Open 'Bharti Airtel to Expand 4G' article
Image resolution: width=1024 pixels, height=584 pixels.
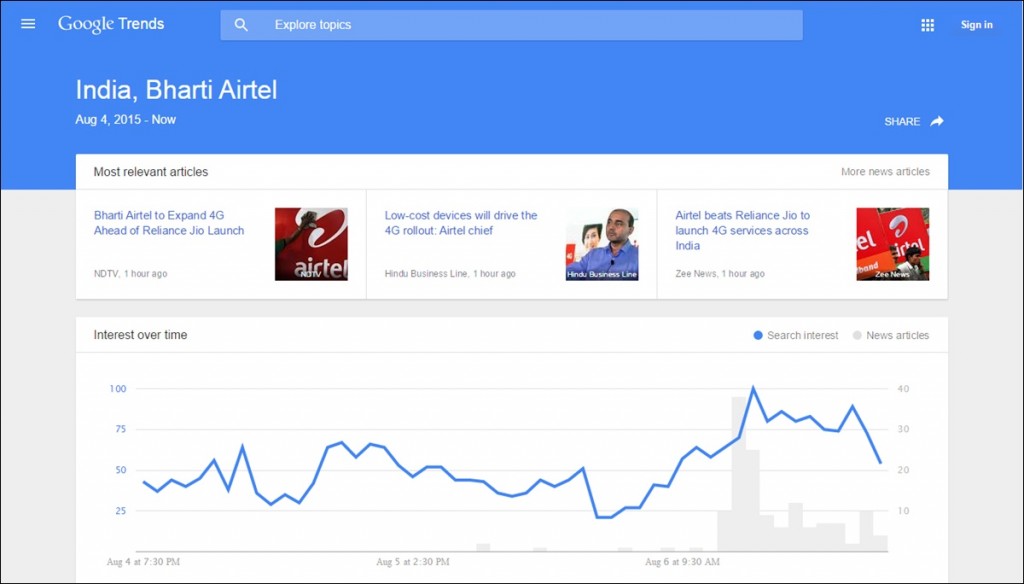point(168,223)
